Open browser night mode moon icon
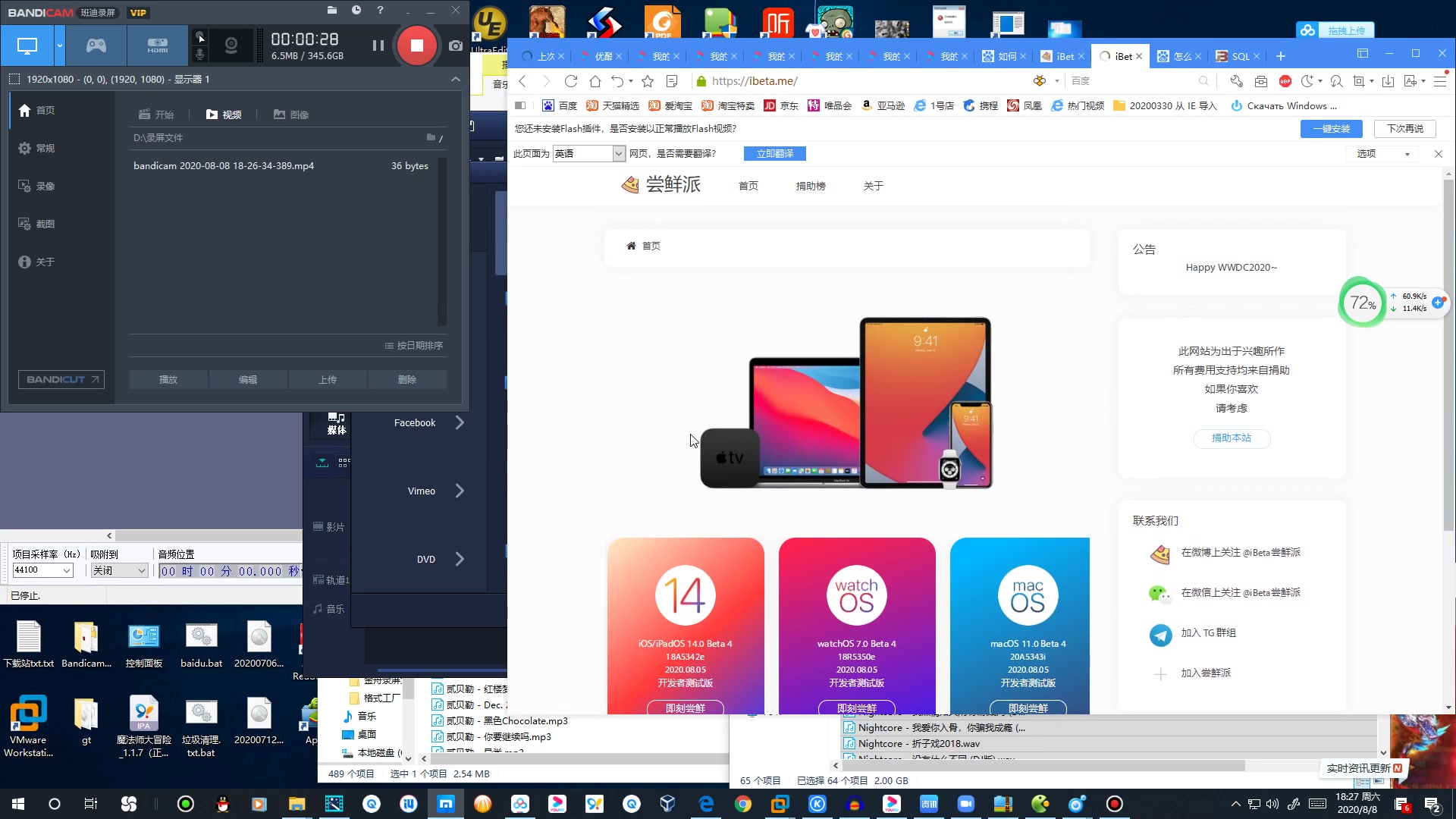1456x819 pixels. click(1307, 81)
